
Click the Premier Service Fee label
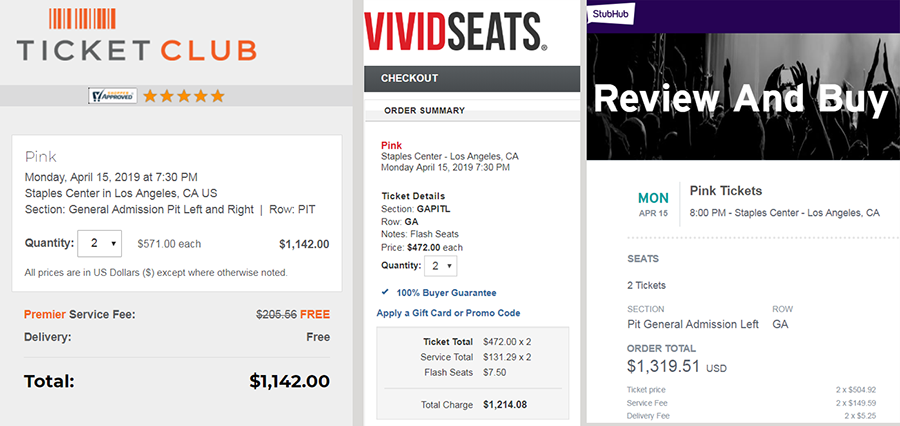[x=79, y=314]
